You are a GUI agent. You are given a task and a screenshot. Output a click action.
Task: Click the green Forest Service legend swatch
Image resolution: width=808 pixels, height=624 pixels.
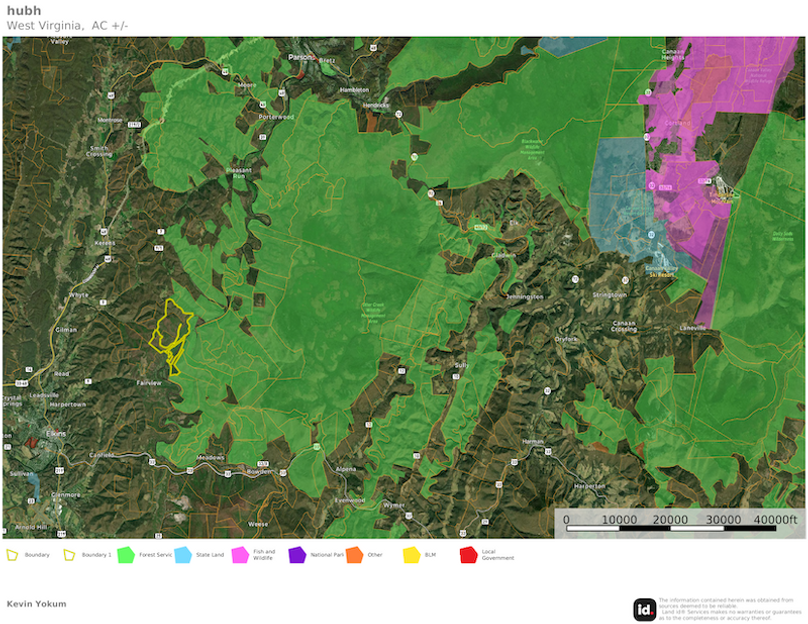point(126,554)
